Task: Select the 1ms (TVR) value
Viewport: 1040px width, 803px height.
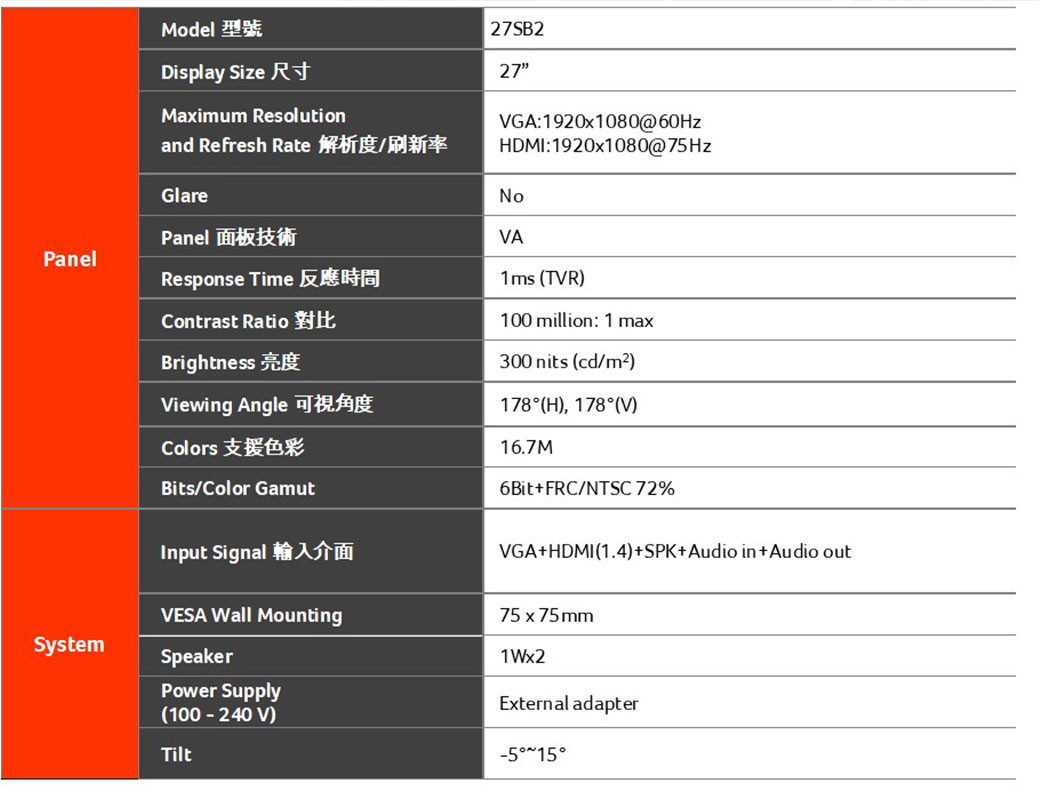Action: coord(542,279)
